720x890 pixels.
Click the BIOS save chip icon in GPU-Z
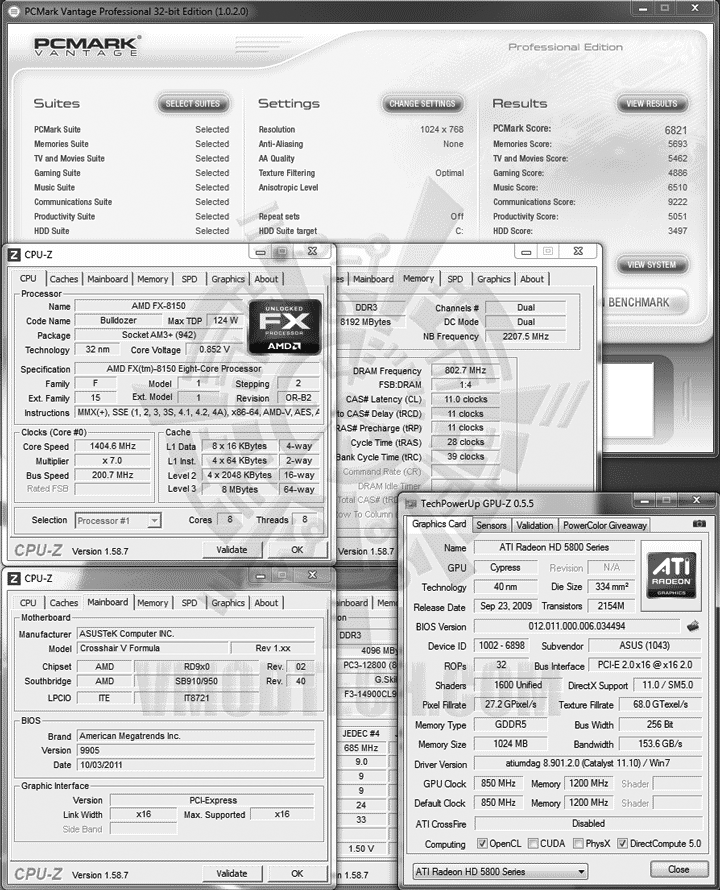pyautogui.click(x=693, y=626)
